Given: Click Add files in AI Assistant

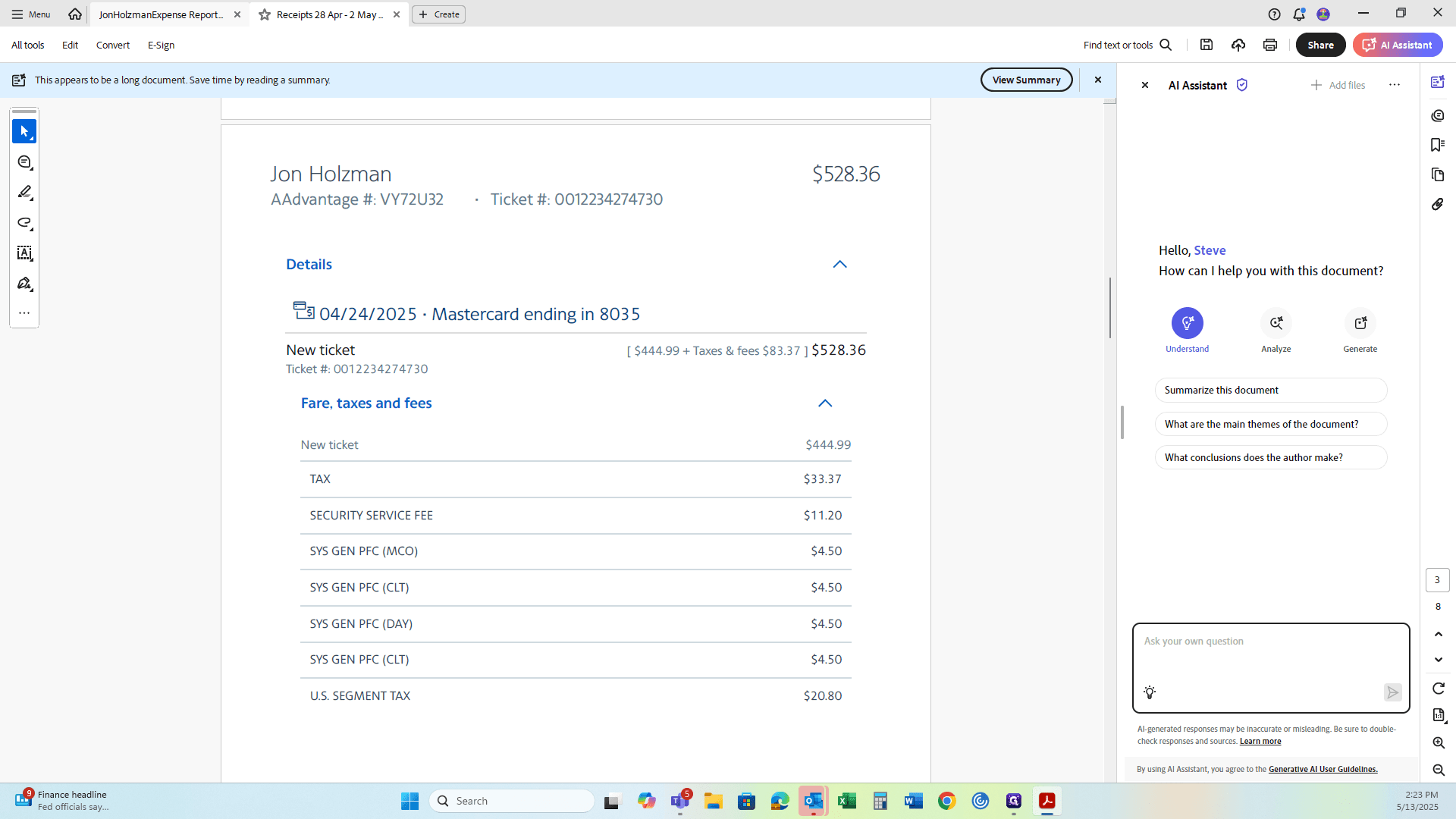Looking at the screenshot, I should pos(1338,85).
